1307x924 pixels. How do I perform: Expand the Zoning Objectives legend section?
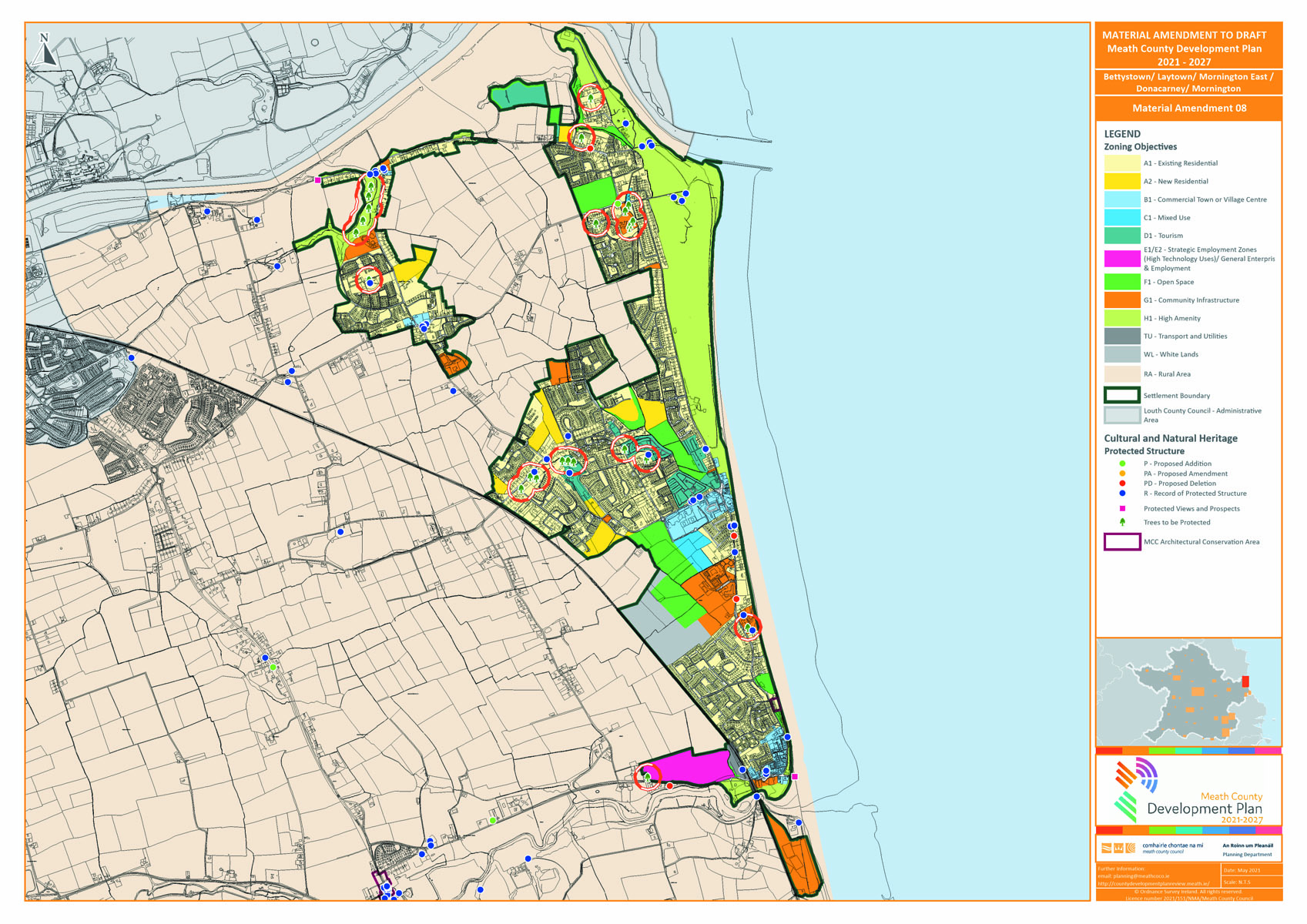pos(1141,146)
